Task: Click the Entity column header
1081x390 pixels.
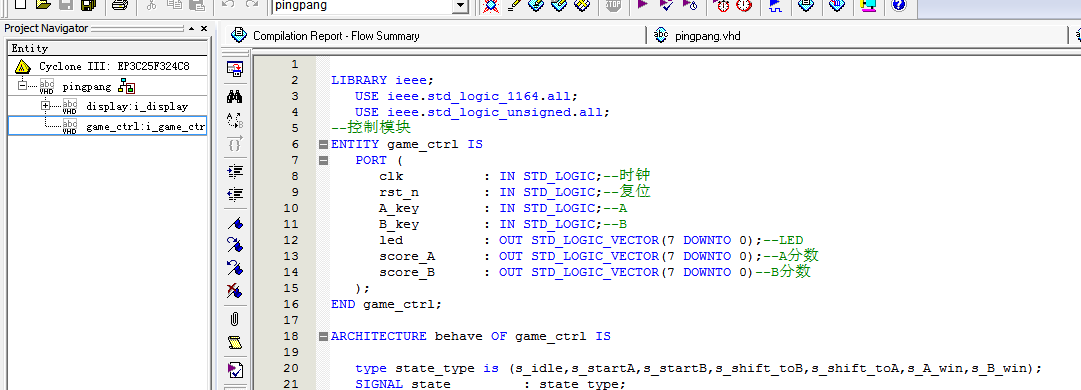Action: click(x=107, y=48)
